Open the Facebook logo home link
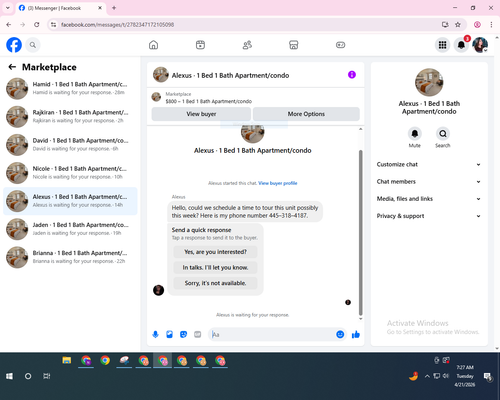 click(x=14, y=45)
